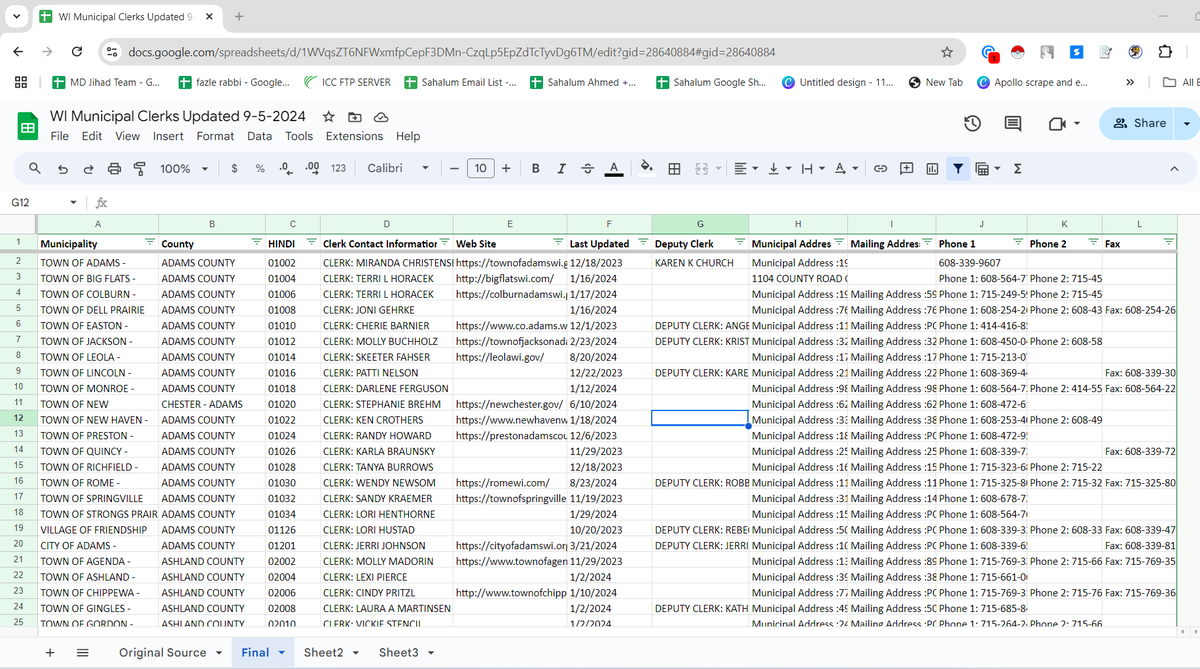Screen dimensions: 1200x669
Task: Click the font size field
Action: [481, 169]
